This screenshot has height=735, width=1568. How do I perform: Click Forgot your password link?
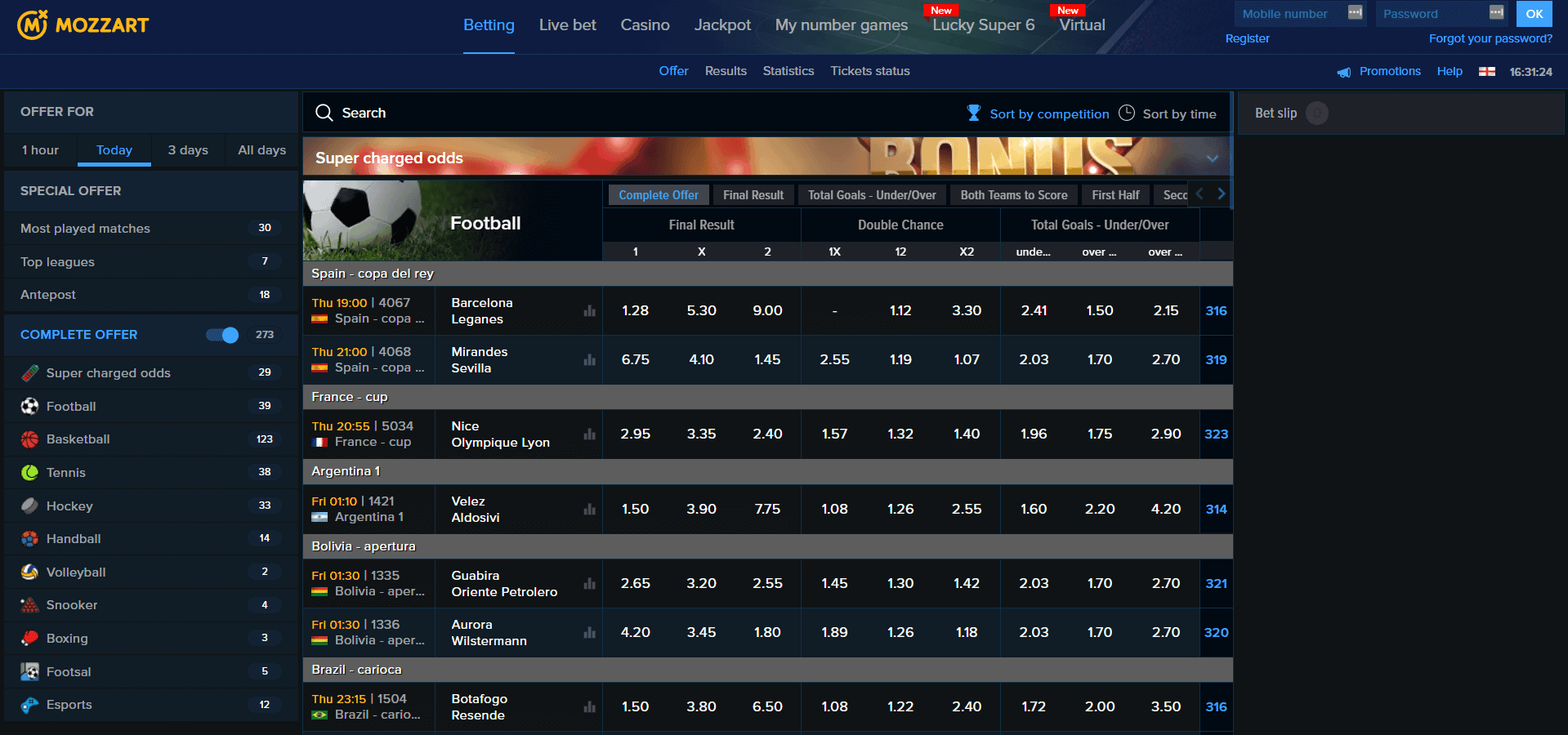pyautogui.click(x=1490, y=38)
